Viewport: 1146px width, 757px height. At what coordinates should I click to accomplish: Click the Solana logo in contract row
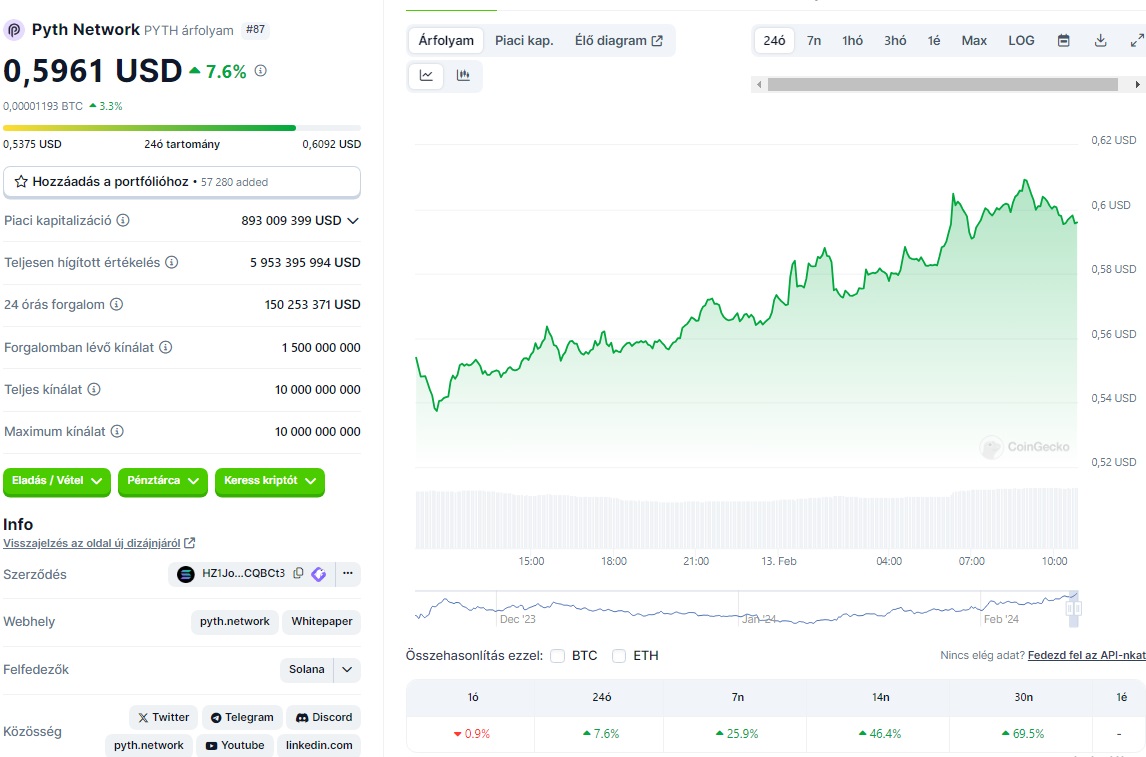(x=186, y=574)
